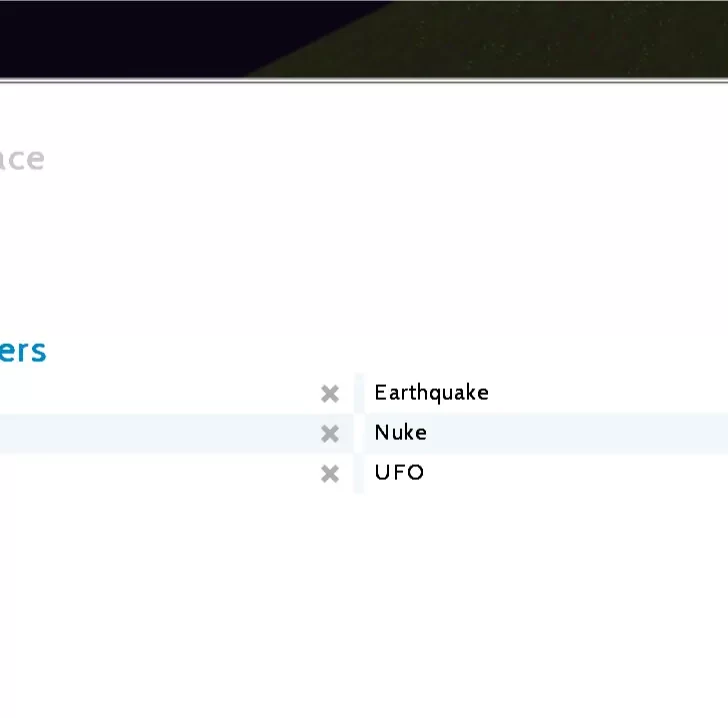This screenshot has width=728, height=718.
Task: Click the blue heading ending in "ers"
Action: (x=22, y=351)
